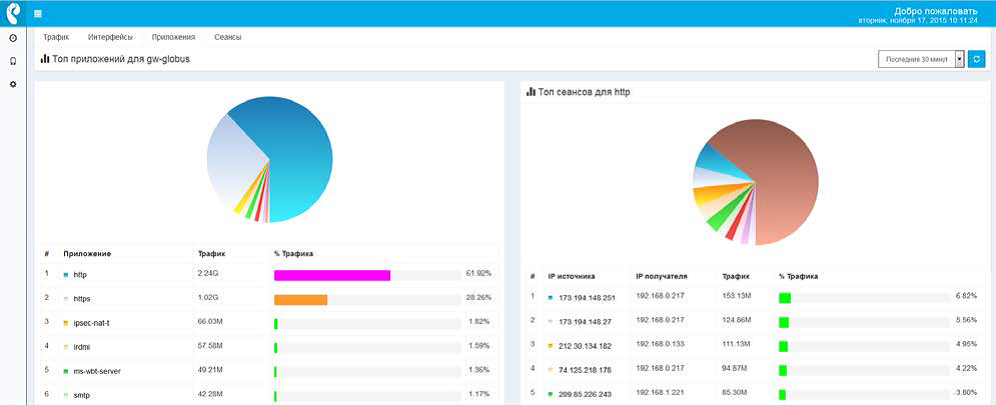
Task: Click the blue refresh button
Action: point(976,59)
